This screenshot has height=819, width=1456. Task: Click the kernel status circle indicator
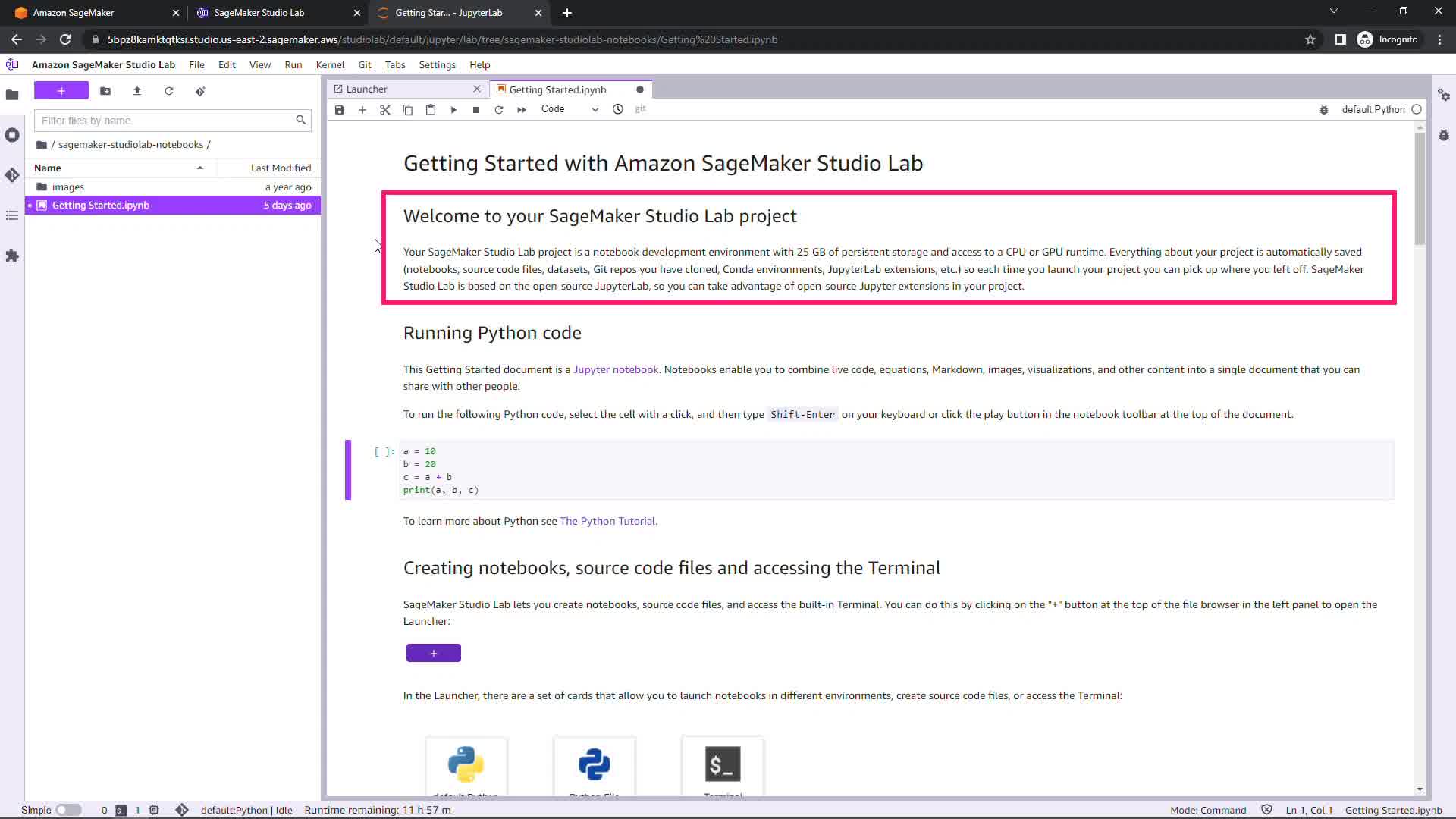1417,109
